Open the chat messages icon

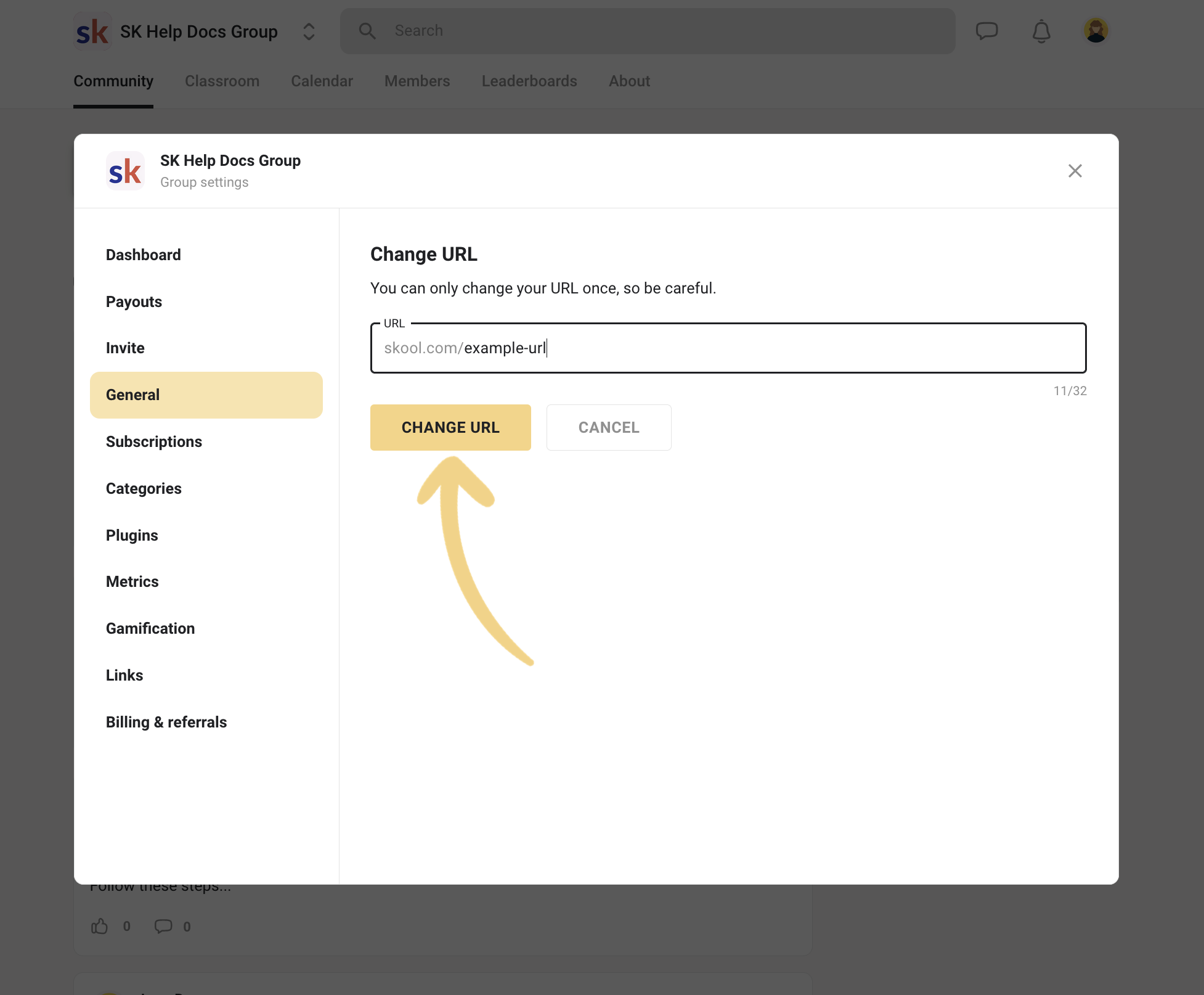point(986,30)
